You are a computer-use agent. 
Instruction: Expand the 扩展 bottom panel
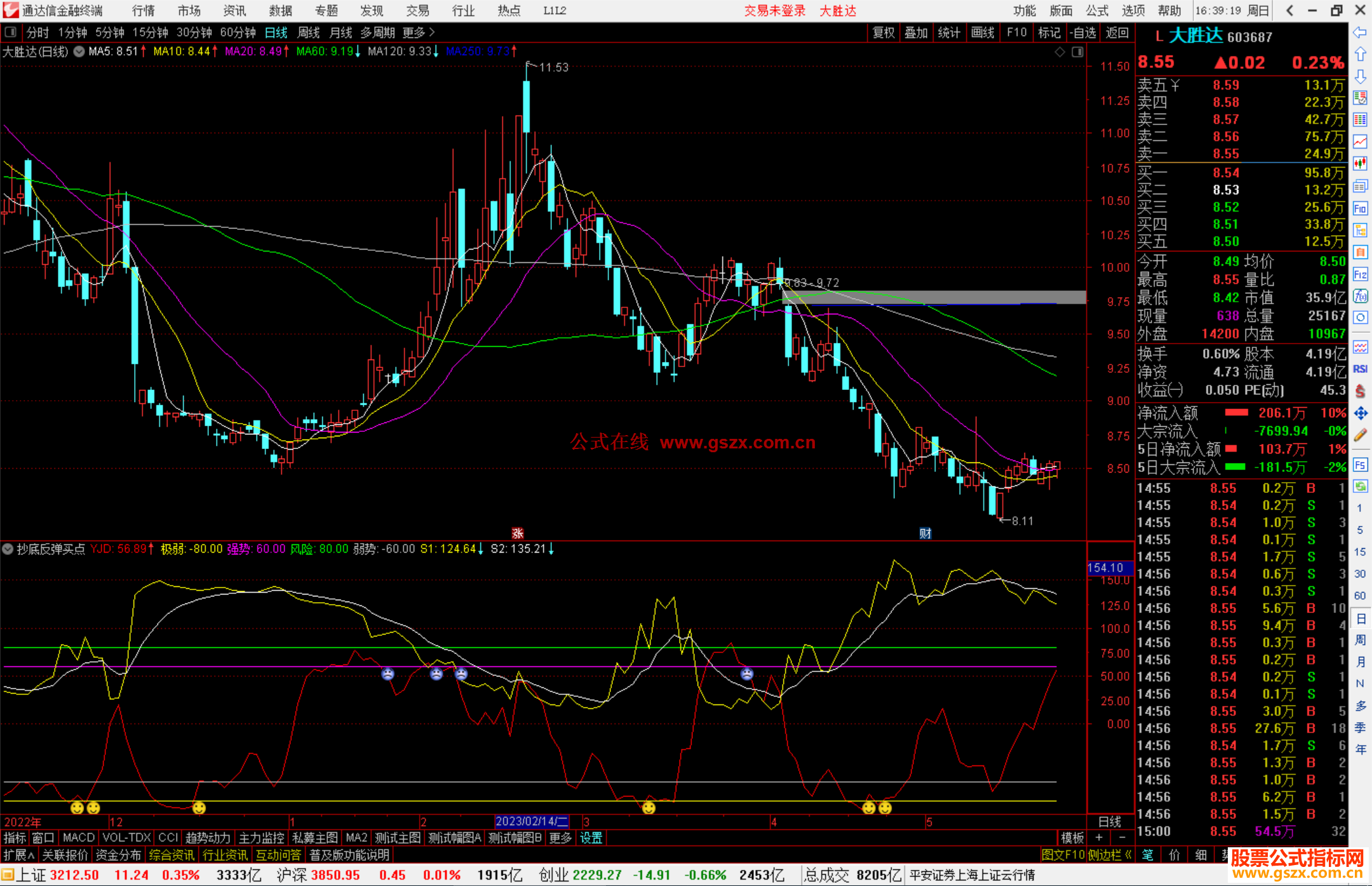coord(19,855)
